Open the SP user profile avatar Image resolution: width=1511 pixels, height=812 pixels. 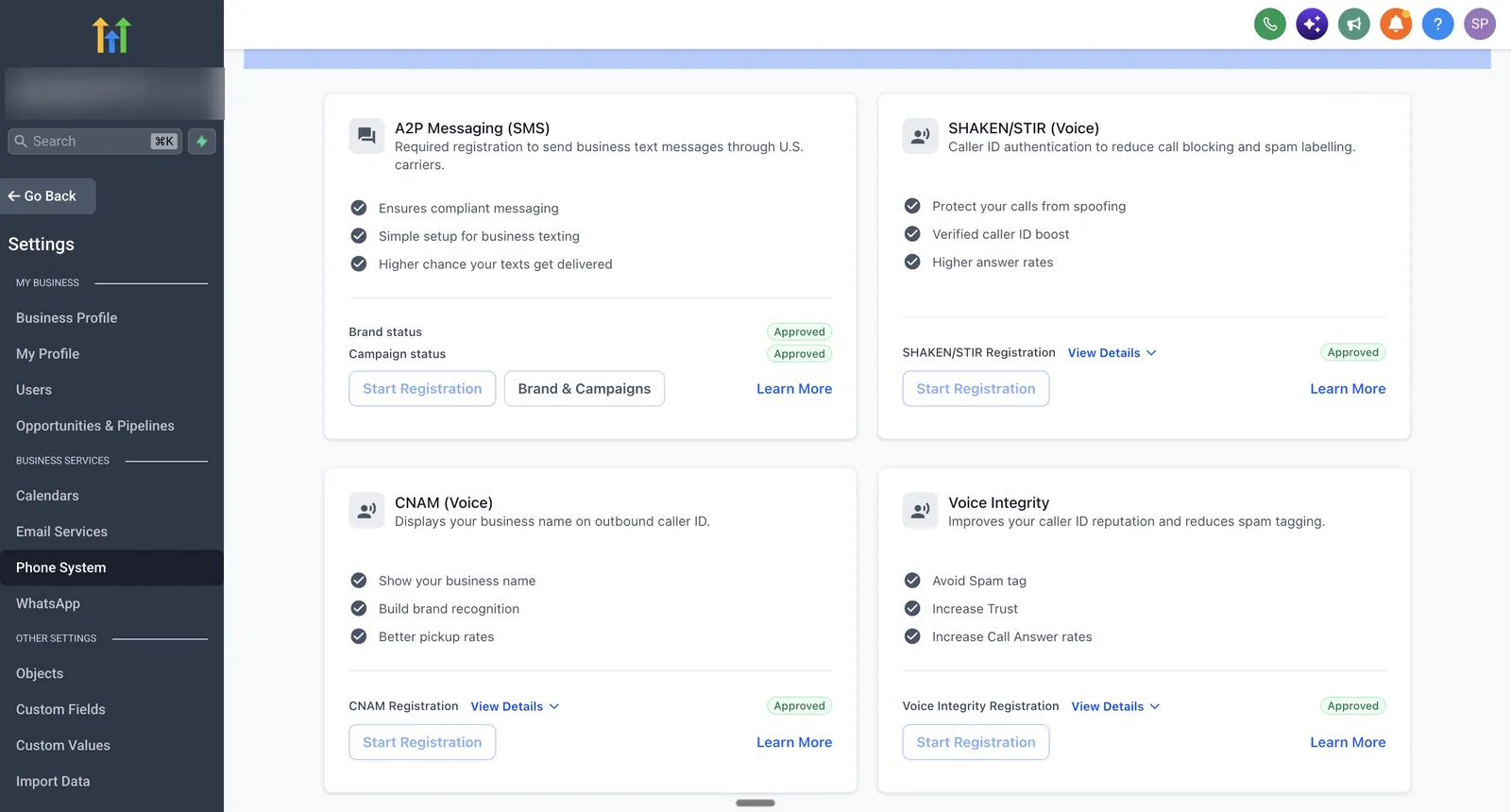tap(1480, 24)
